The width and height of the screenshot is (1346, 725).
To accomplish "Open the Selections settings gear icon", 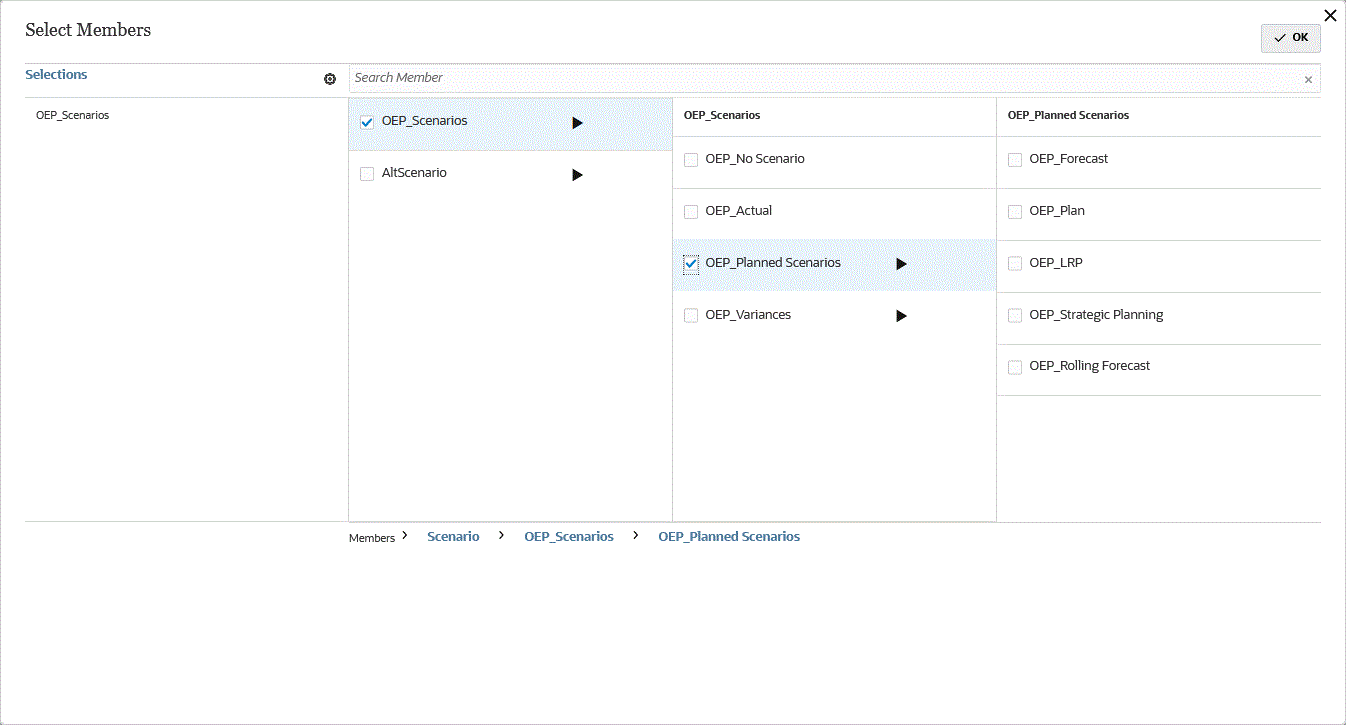I will [x=330, y=79].
